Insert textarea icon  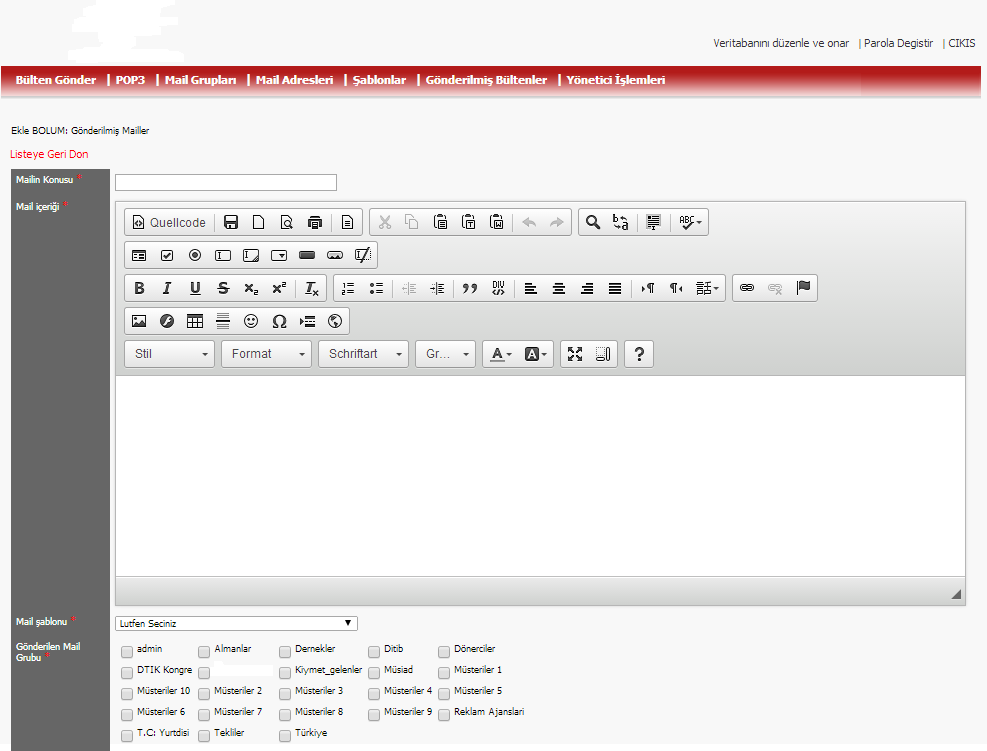tap(251, 255)
